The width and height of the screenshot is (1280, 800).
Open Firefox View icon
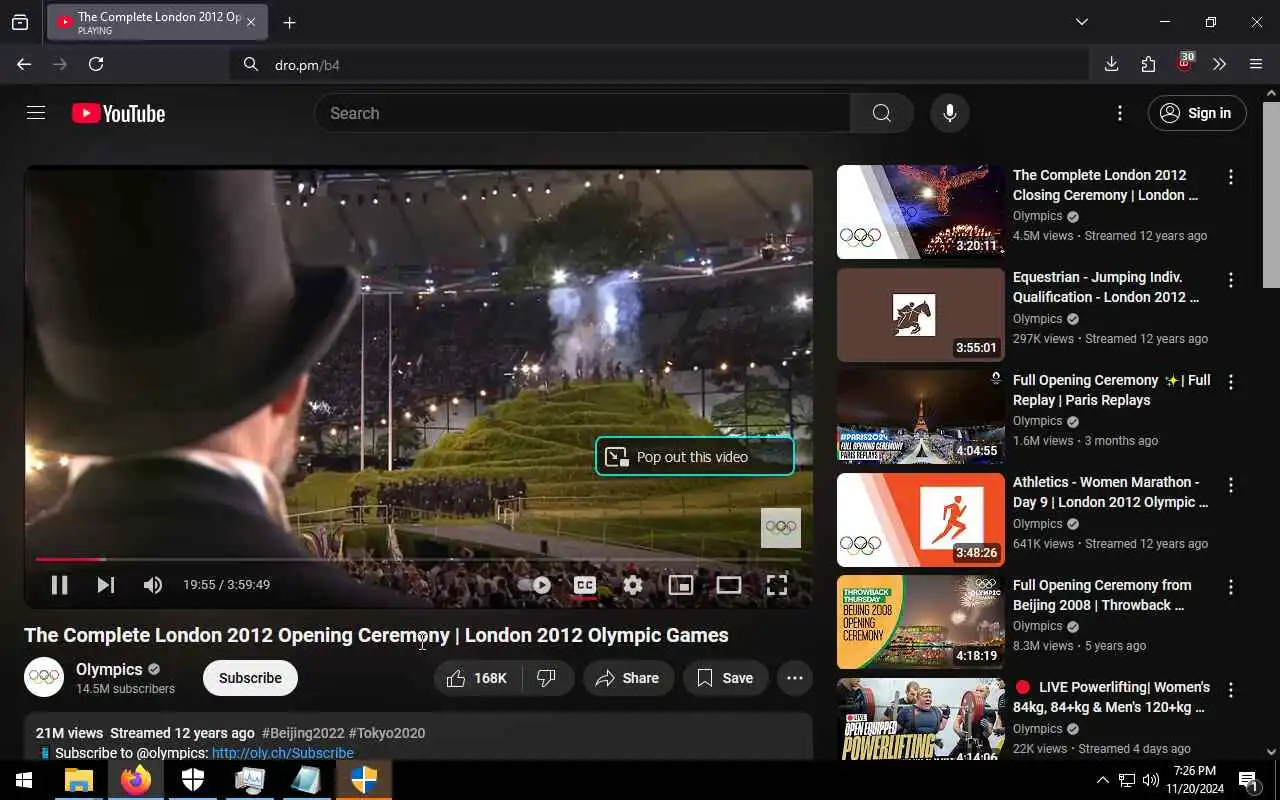click(x=20, y=22)
